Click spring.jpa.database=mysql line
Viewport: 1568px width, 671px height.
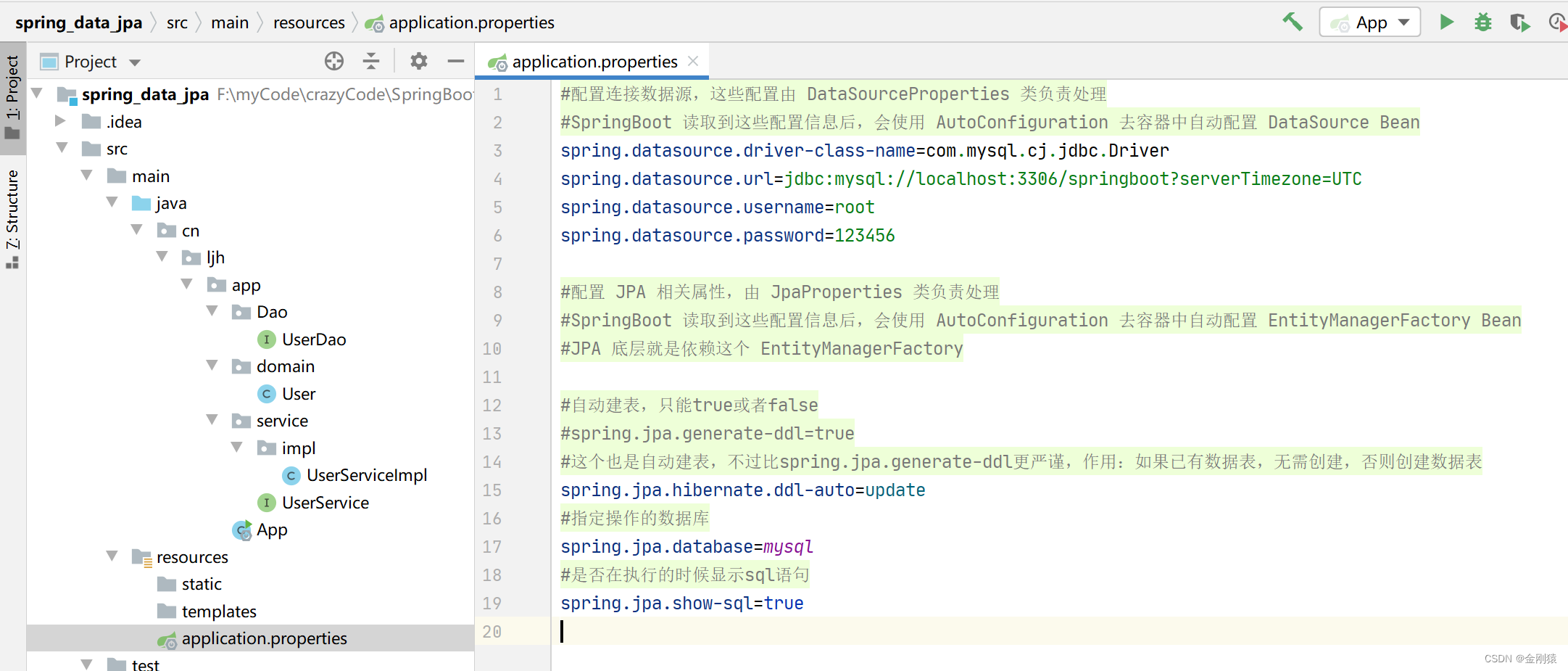click(687, 547)
